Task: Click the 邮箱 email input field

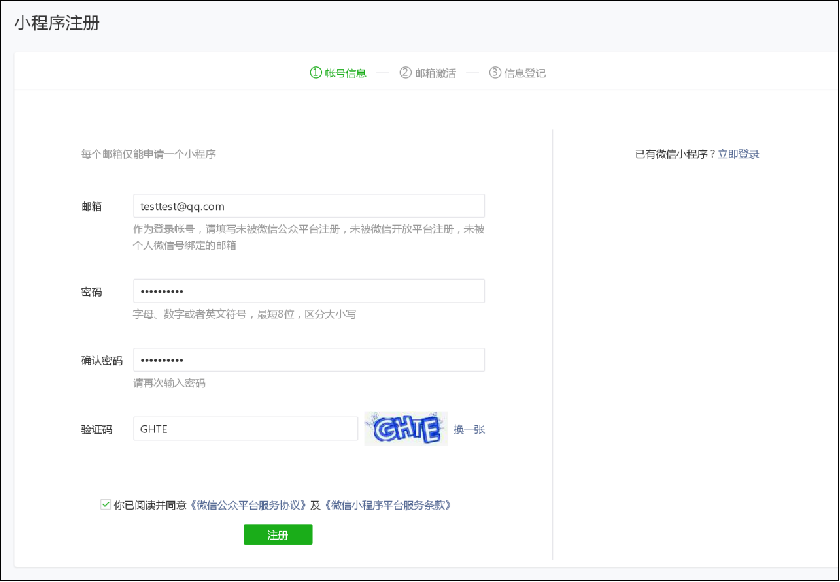Action: coord(309,206)
